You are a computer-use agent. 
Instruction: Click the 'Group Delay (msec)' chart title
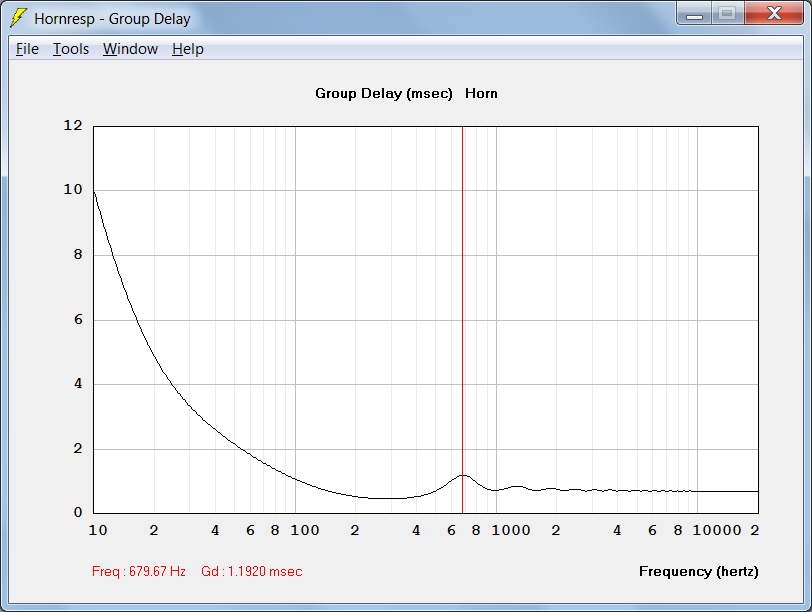tap(384, 94)
